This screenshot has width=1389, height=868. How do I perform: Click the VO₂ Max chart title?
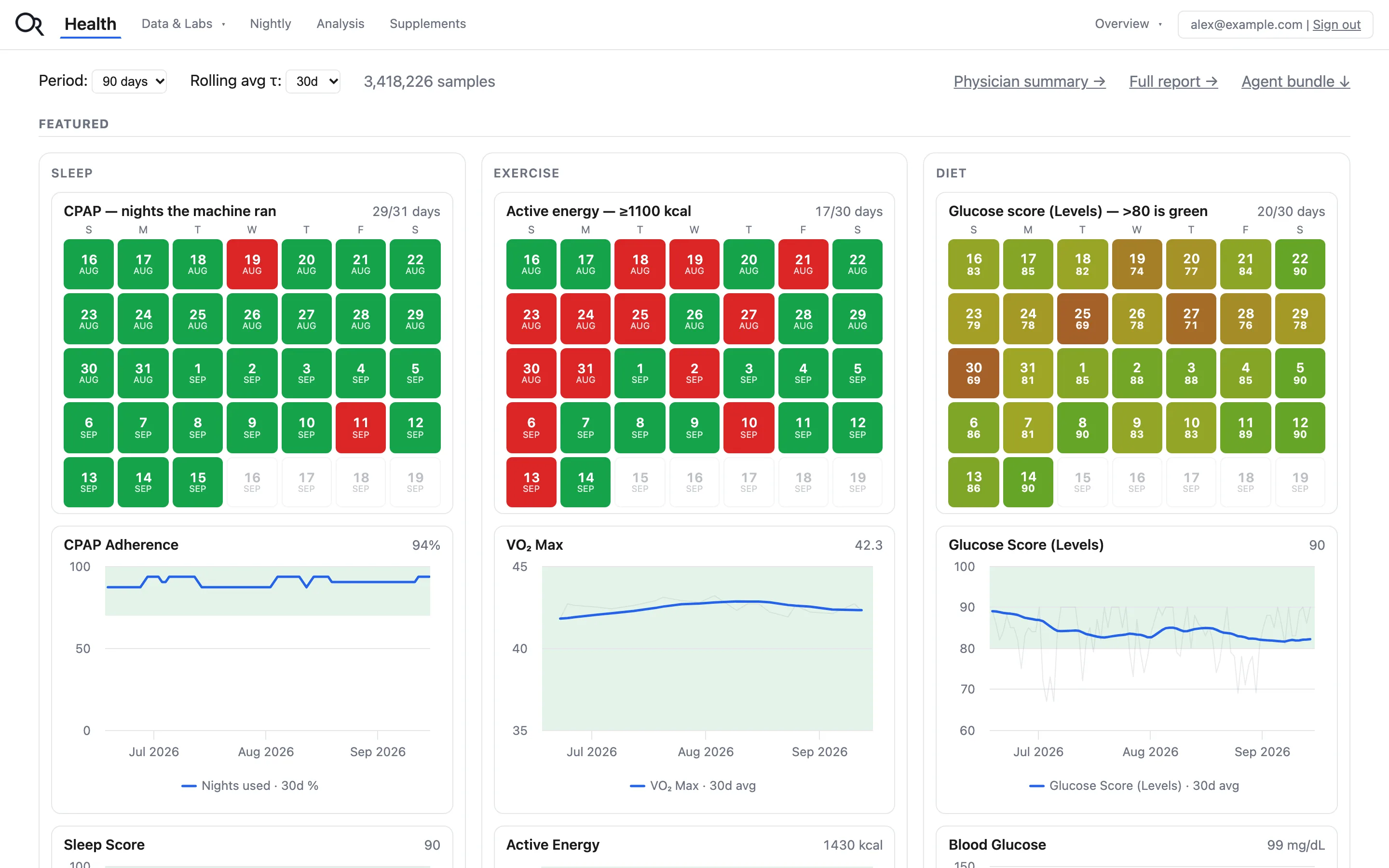[x=534, y=545]
